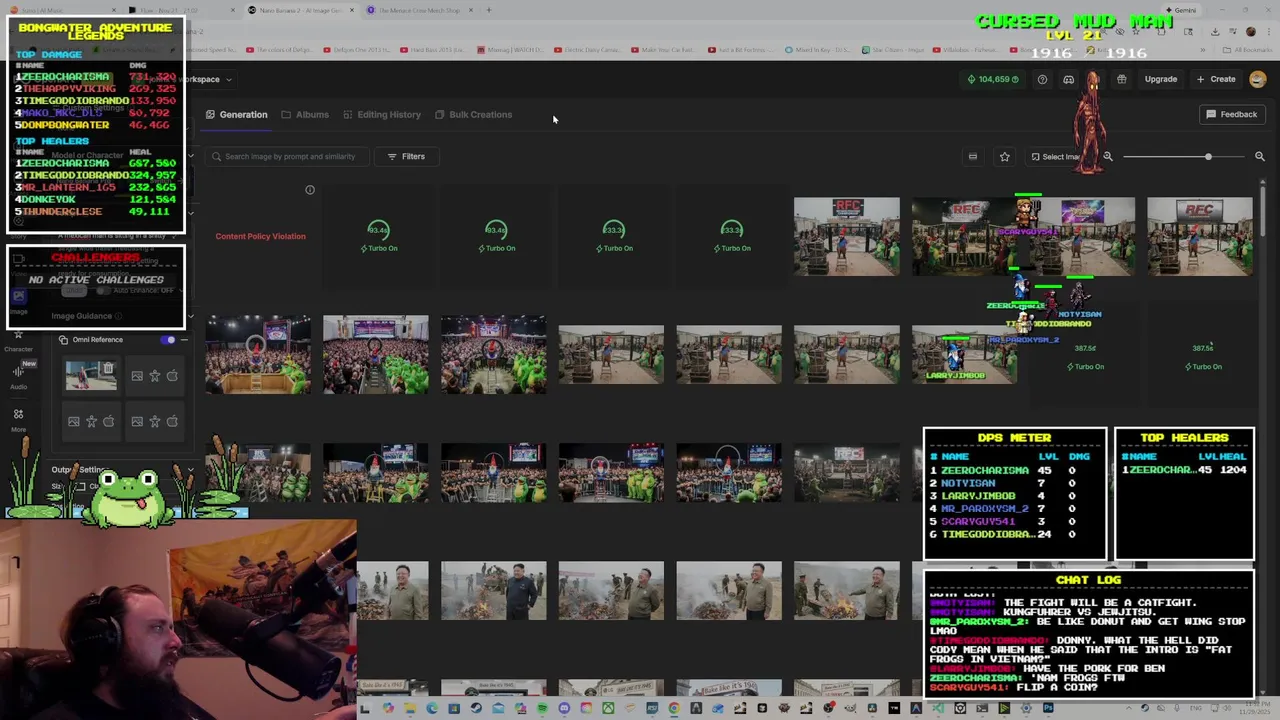The height and width of the screenshot is (720, 1280).
Task: Open the Filters button
Action: click(x=406, y=156)
